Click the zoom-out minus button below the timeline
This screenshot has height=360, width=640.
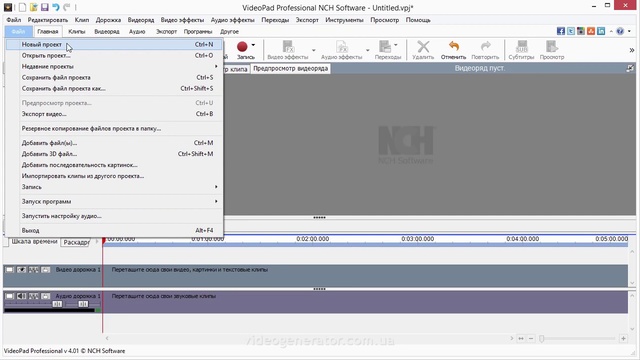tap(531, 338)
